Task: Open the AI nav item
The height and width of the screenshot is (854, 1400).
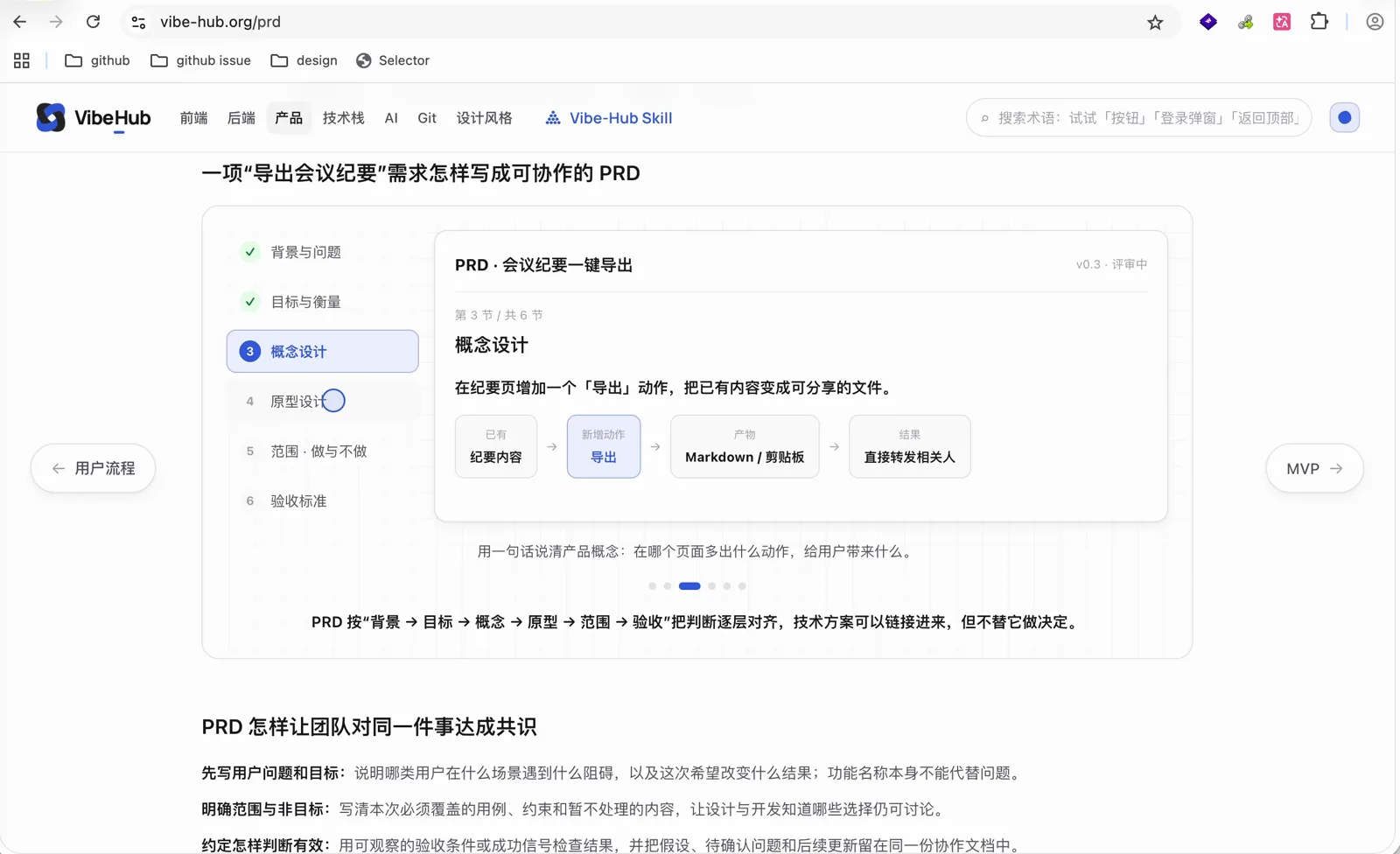Action: coord(391,118)
